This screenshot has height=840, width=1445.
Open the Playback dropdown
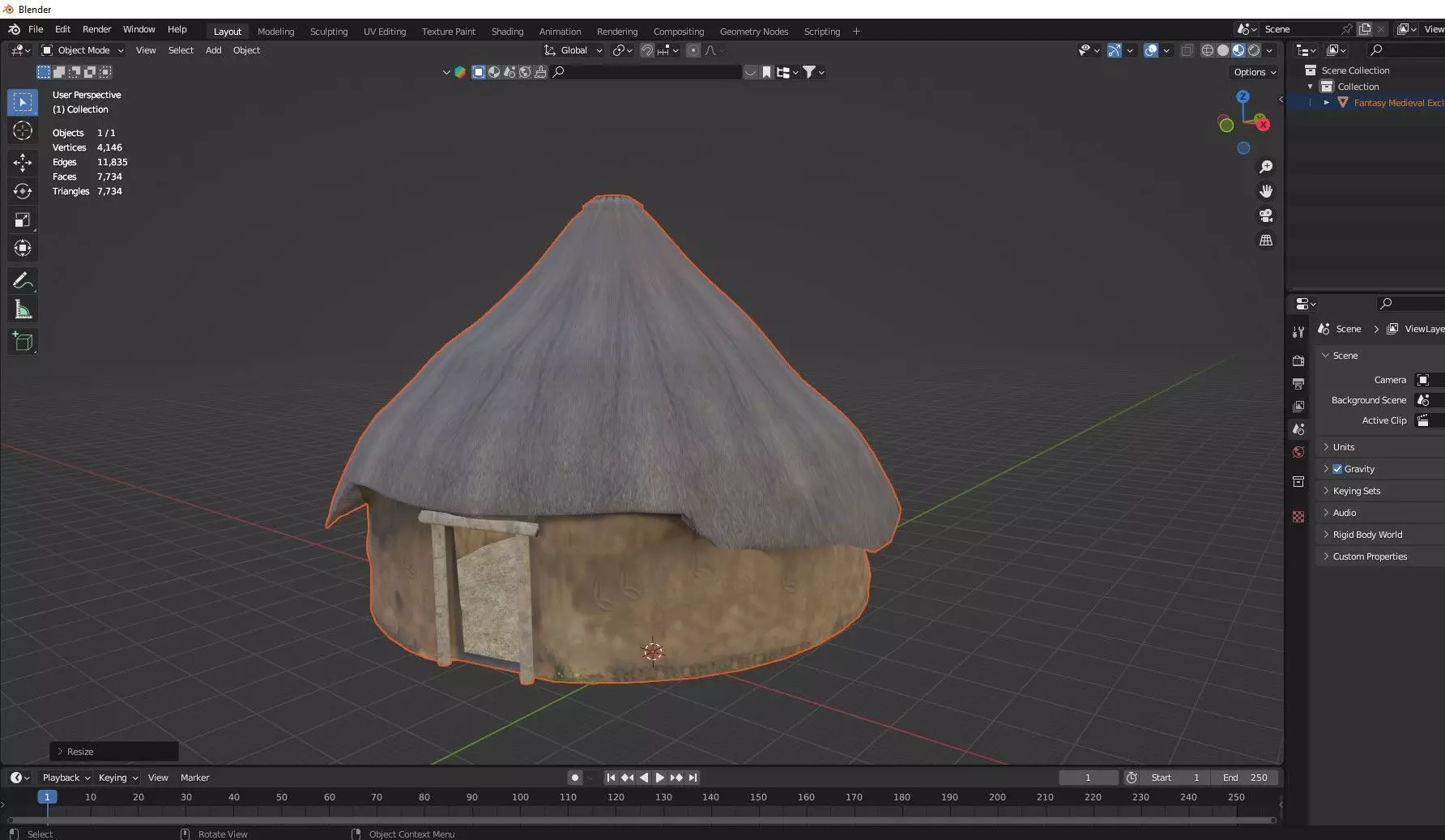click(x=66, y=778)
